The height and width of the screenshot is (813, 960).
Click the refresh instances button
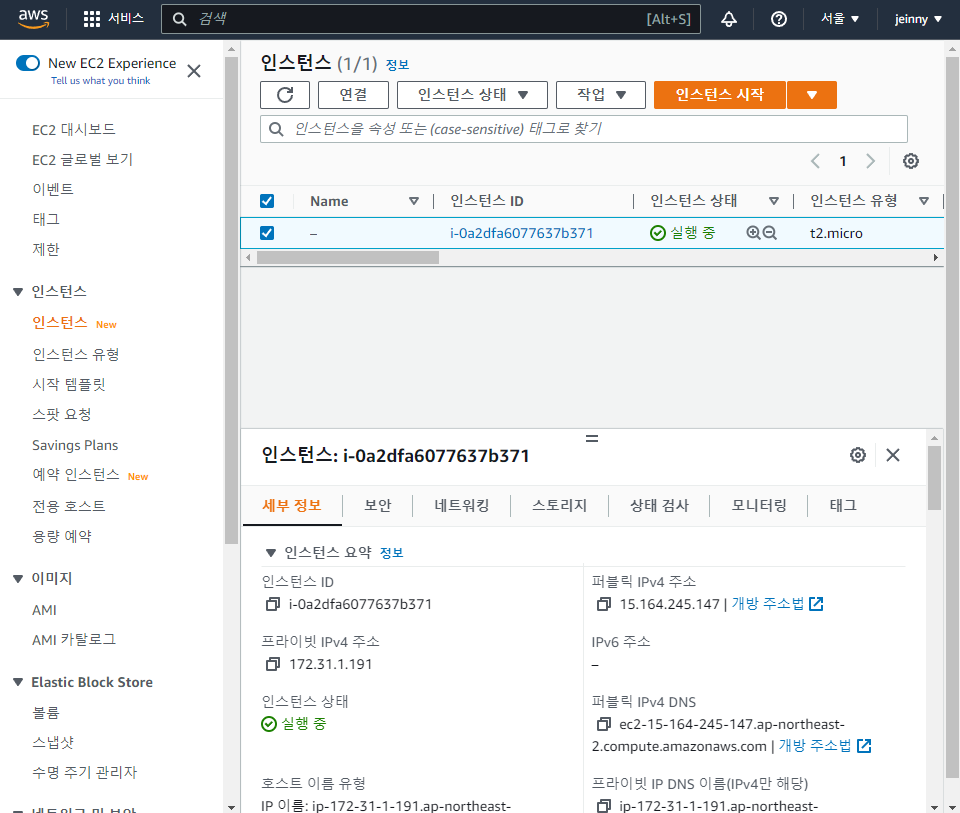pyautogui.click(x=285, y=95)
